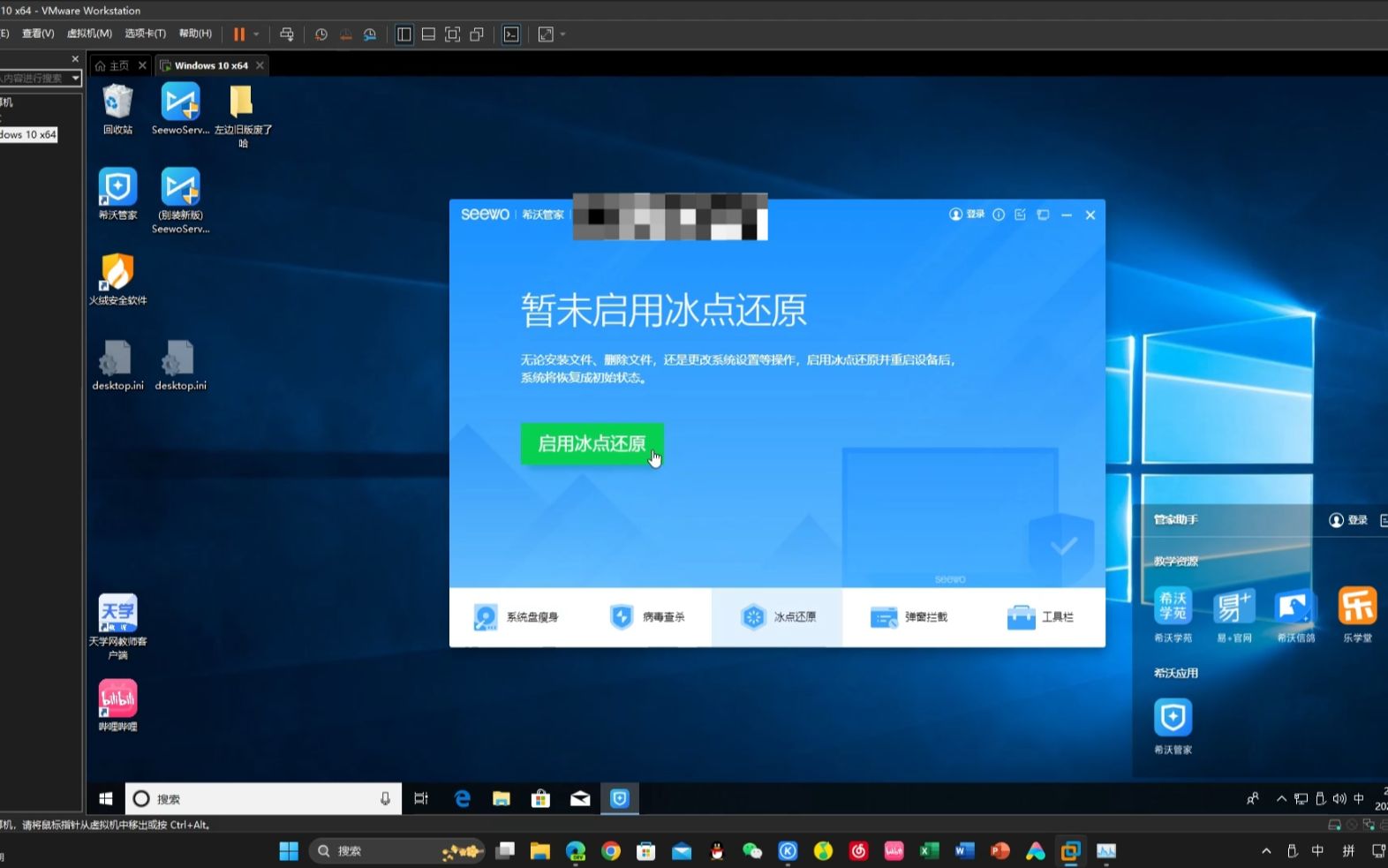Close the Windows 10 x64 VM tab
1388x868 pixels.
pos(260,65)
